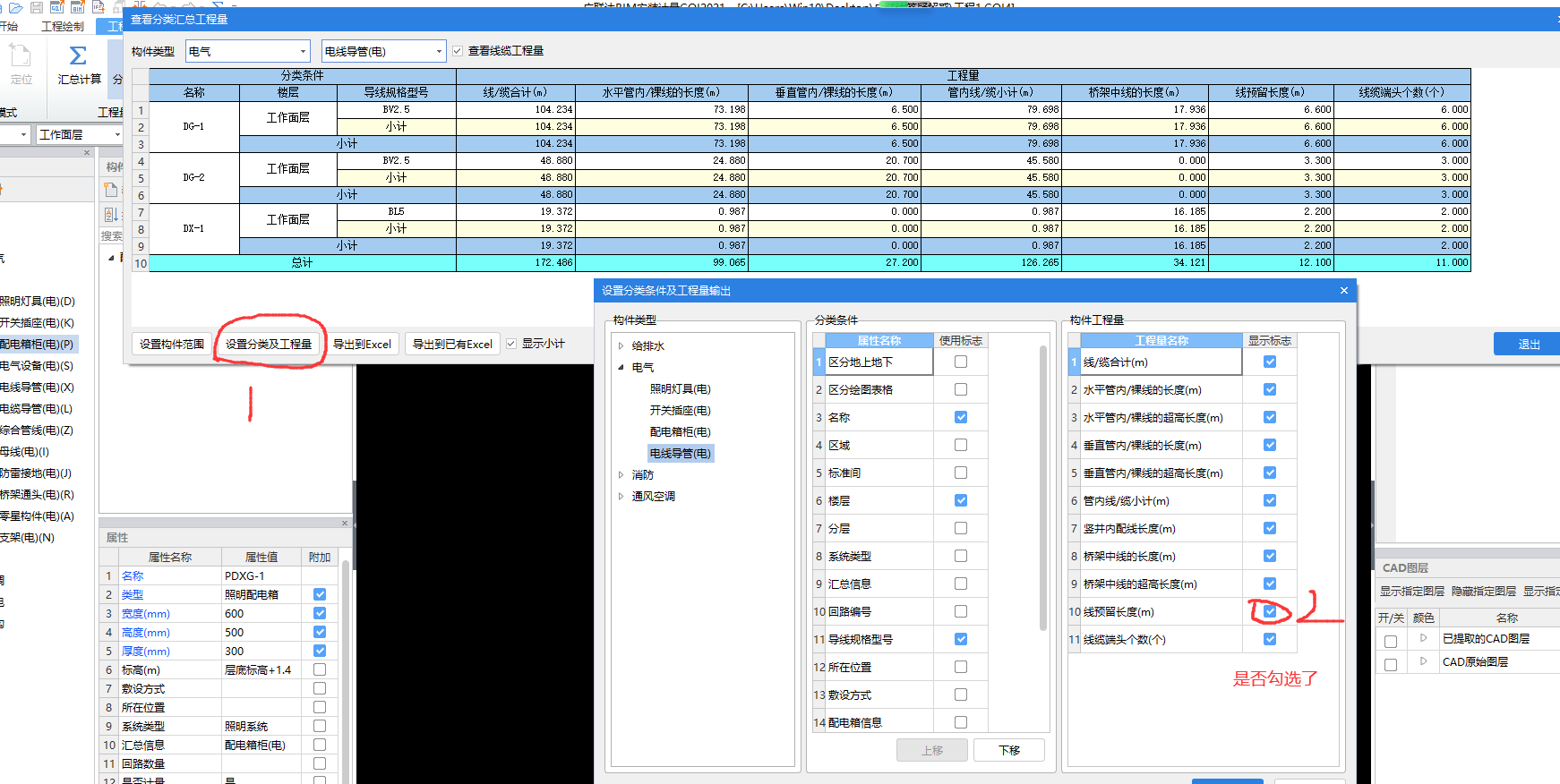The width and height of the screenshot is (1560, 784).
Task: Uncheck display flag for 线预留长度(m)
Action: [x=1270, y=611]
